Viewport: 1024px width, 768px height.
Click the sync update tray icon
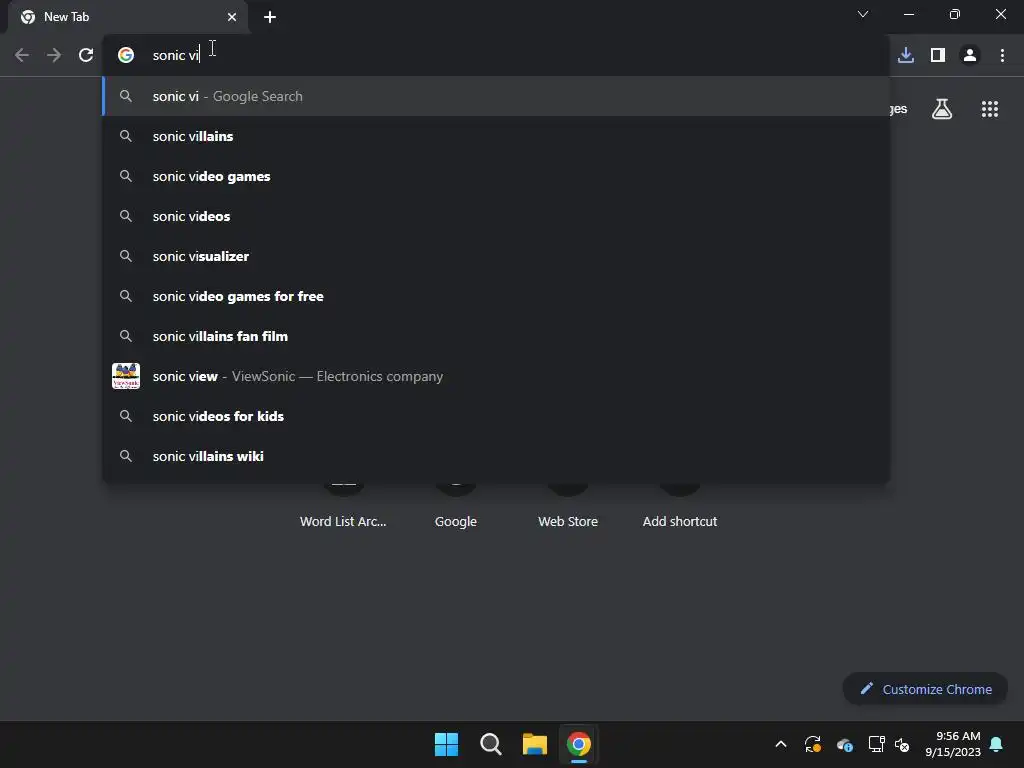tap(812, 744)
